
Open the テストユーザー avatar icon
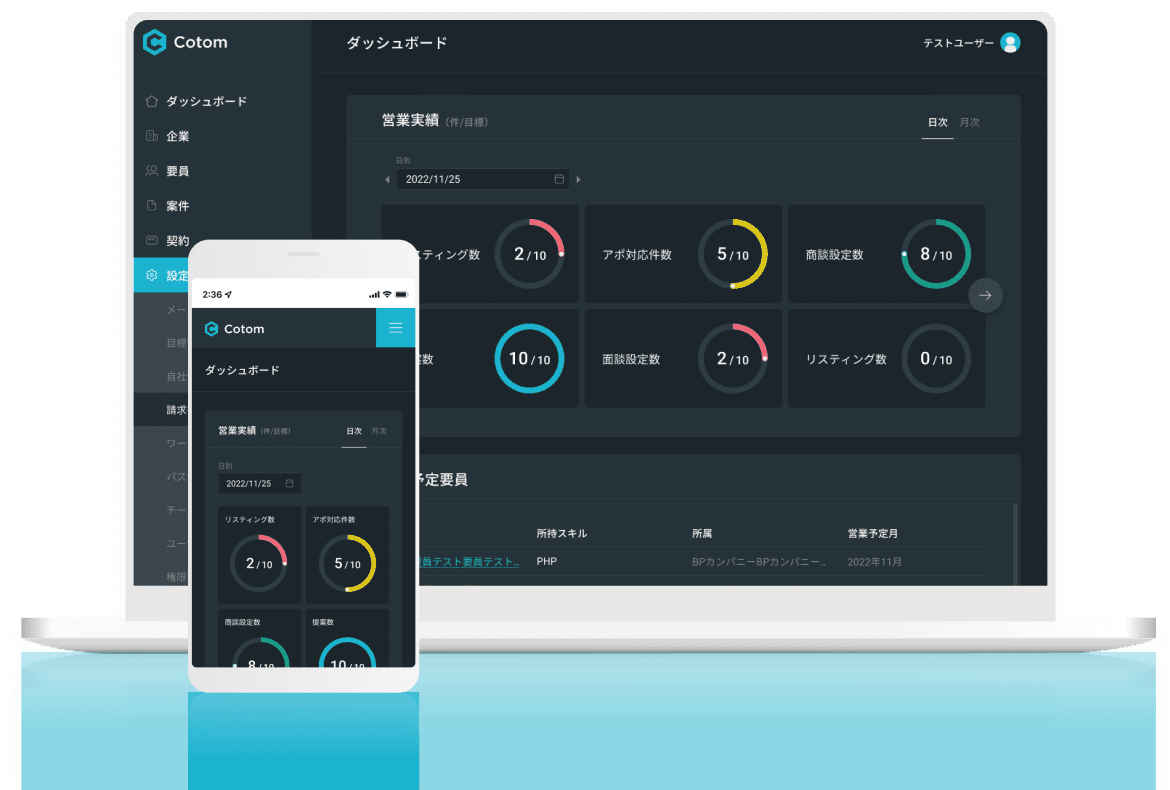(1010, 43)
